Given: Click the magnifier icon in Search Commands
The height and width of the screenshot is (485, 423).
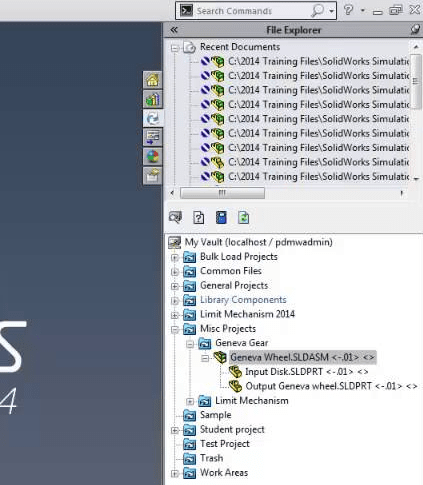Looking at the screenshot, I should click(x=317, y=11).
